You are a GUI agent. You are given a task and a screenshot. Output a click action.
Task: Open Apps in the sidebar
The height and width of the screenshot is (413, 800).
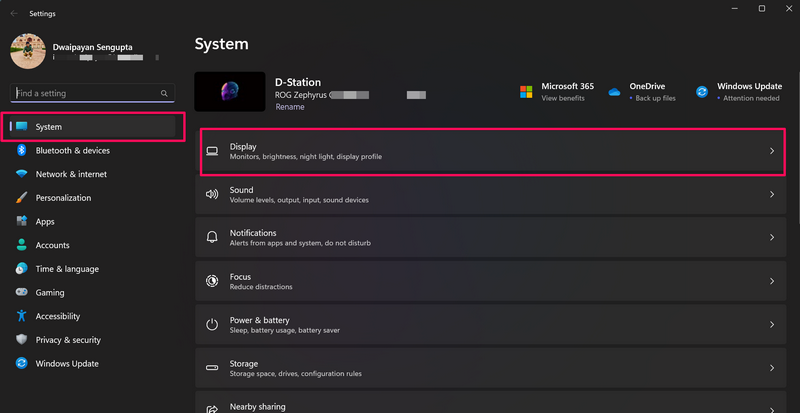click(45, 222)
